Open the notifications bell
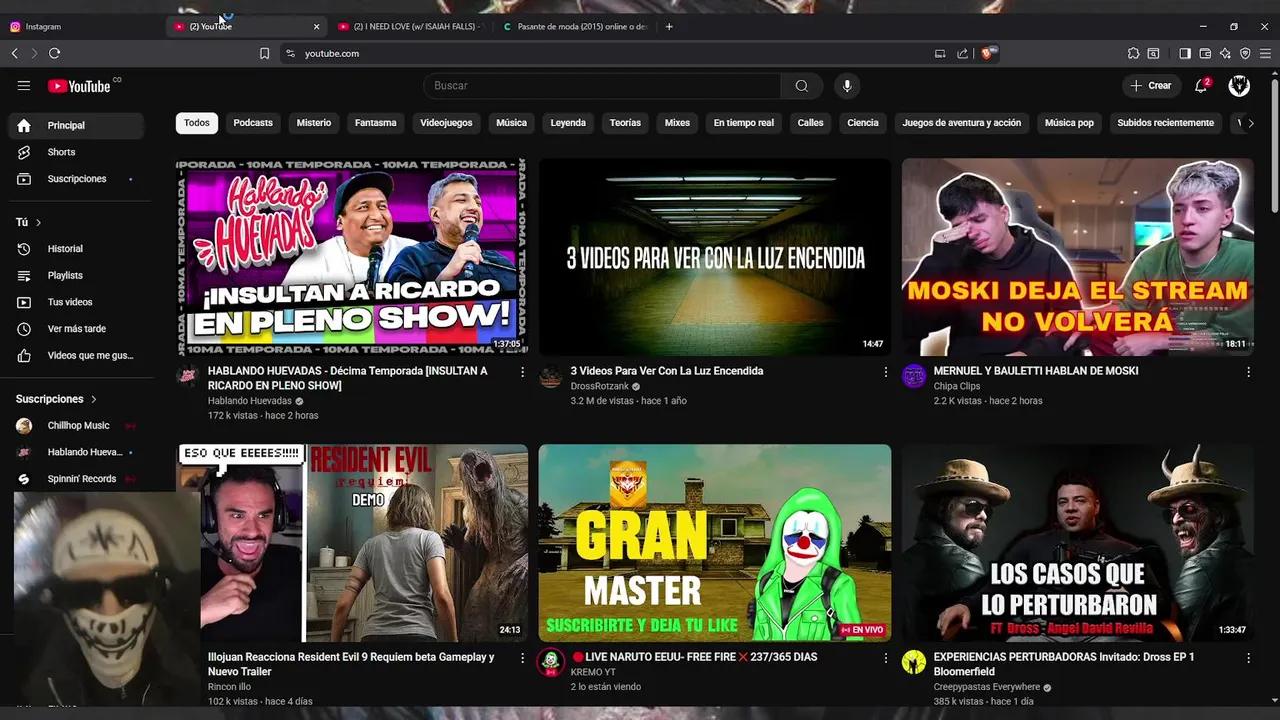The image size is (1280, 720). [1201, 86]
